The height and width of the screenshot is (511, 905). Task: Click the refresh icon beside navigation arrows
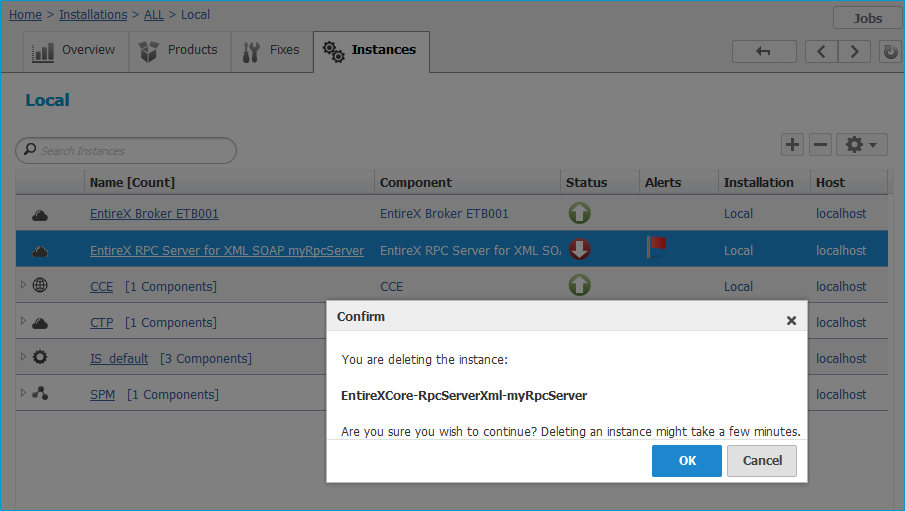890,52
